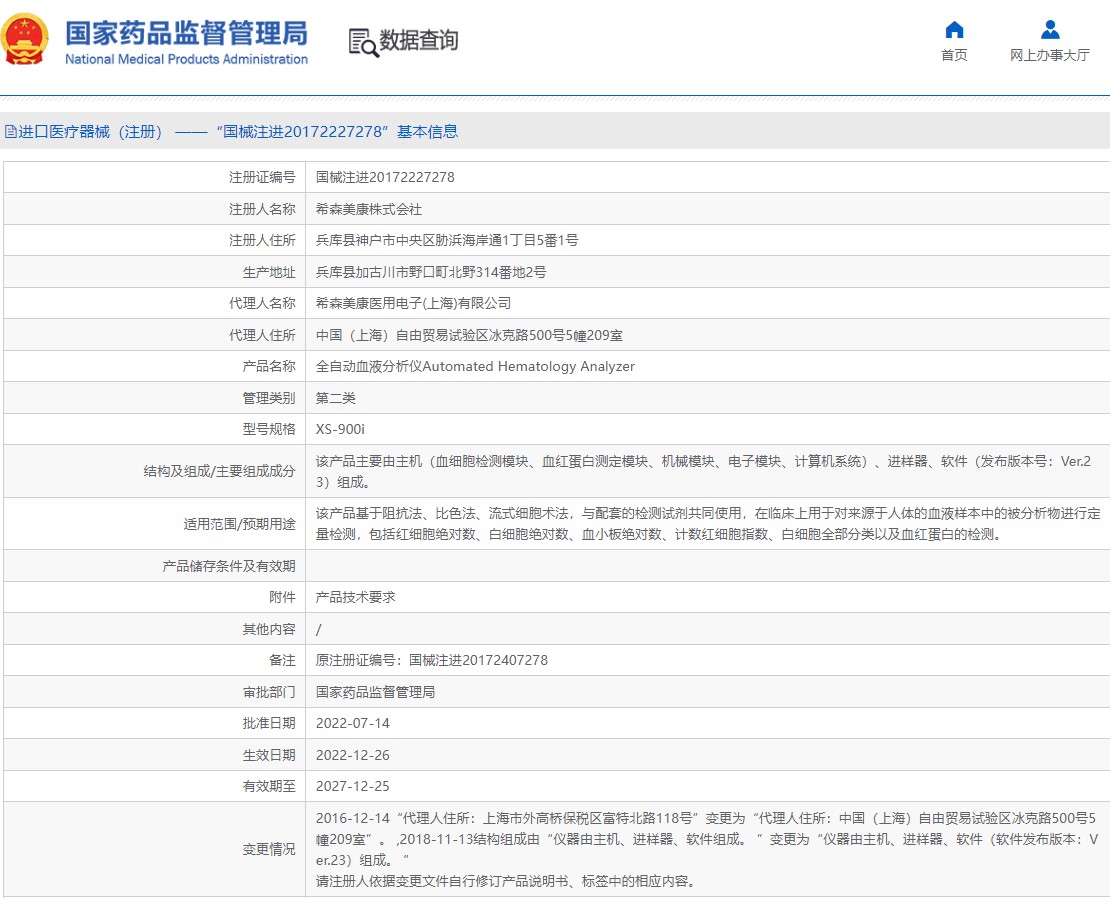Open the 首页 text label
1110x898 pixels.
(x=954, y=55)
